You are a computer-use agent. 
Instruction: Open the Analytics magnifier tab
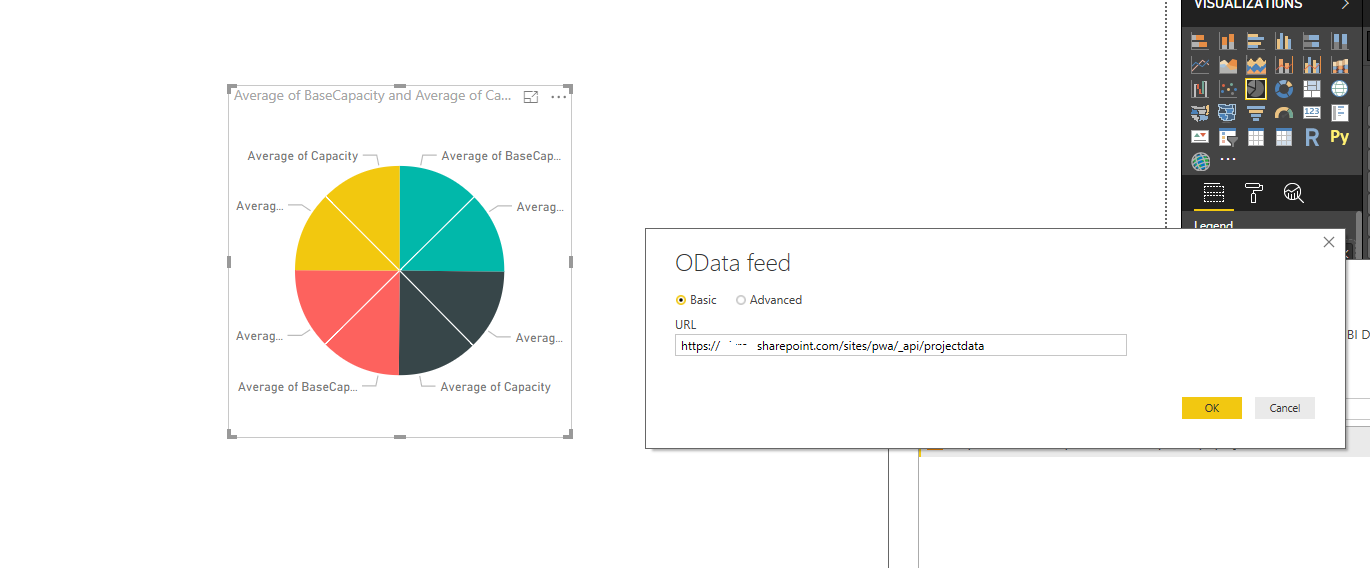click(x=1293, y=193)
